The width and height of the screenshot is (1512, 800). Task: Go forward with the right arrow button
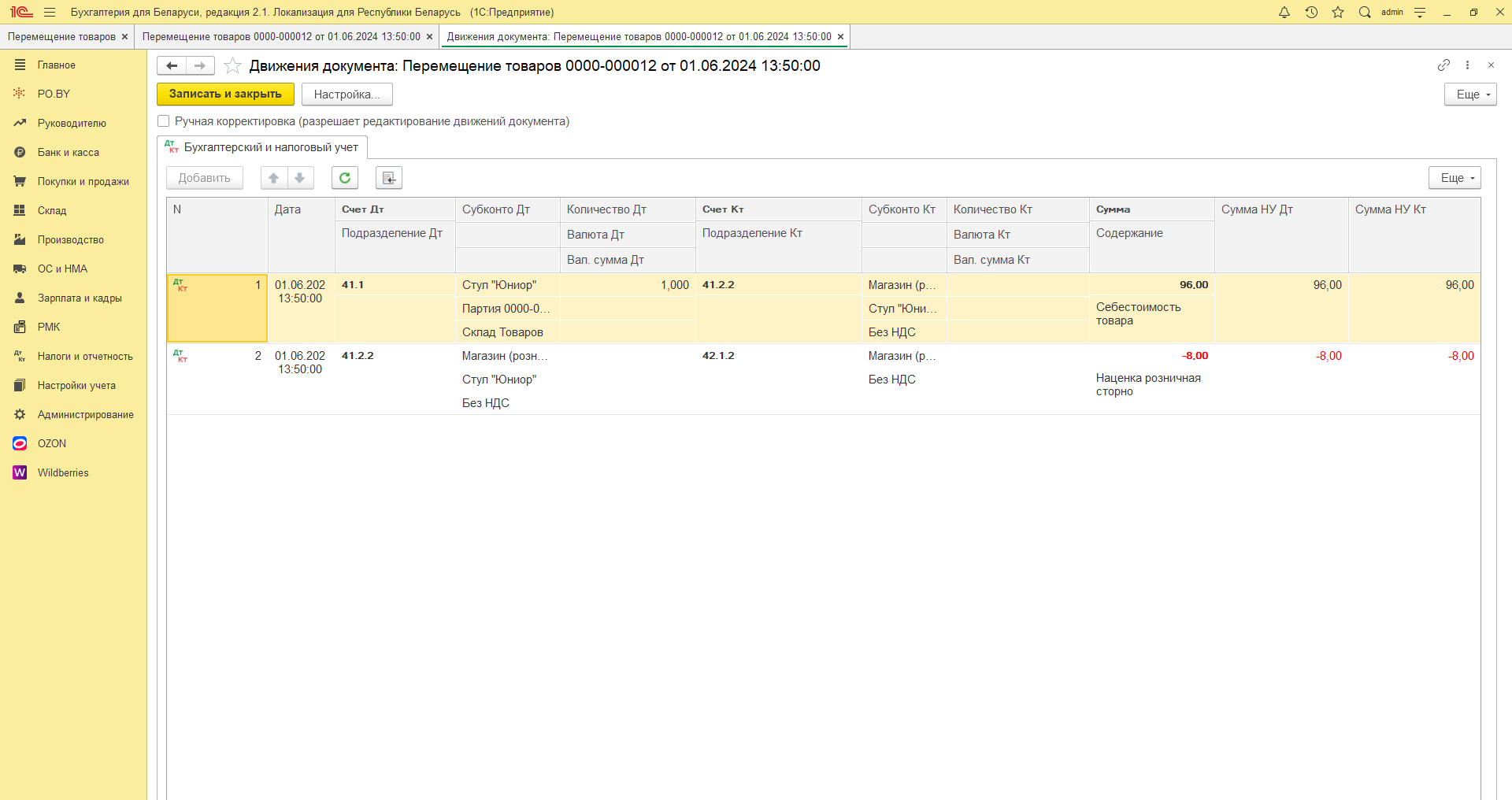pos(200,65)
